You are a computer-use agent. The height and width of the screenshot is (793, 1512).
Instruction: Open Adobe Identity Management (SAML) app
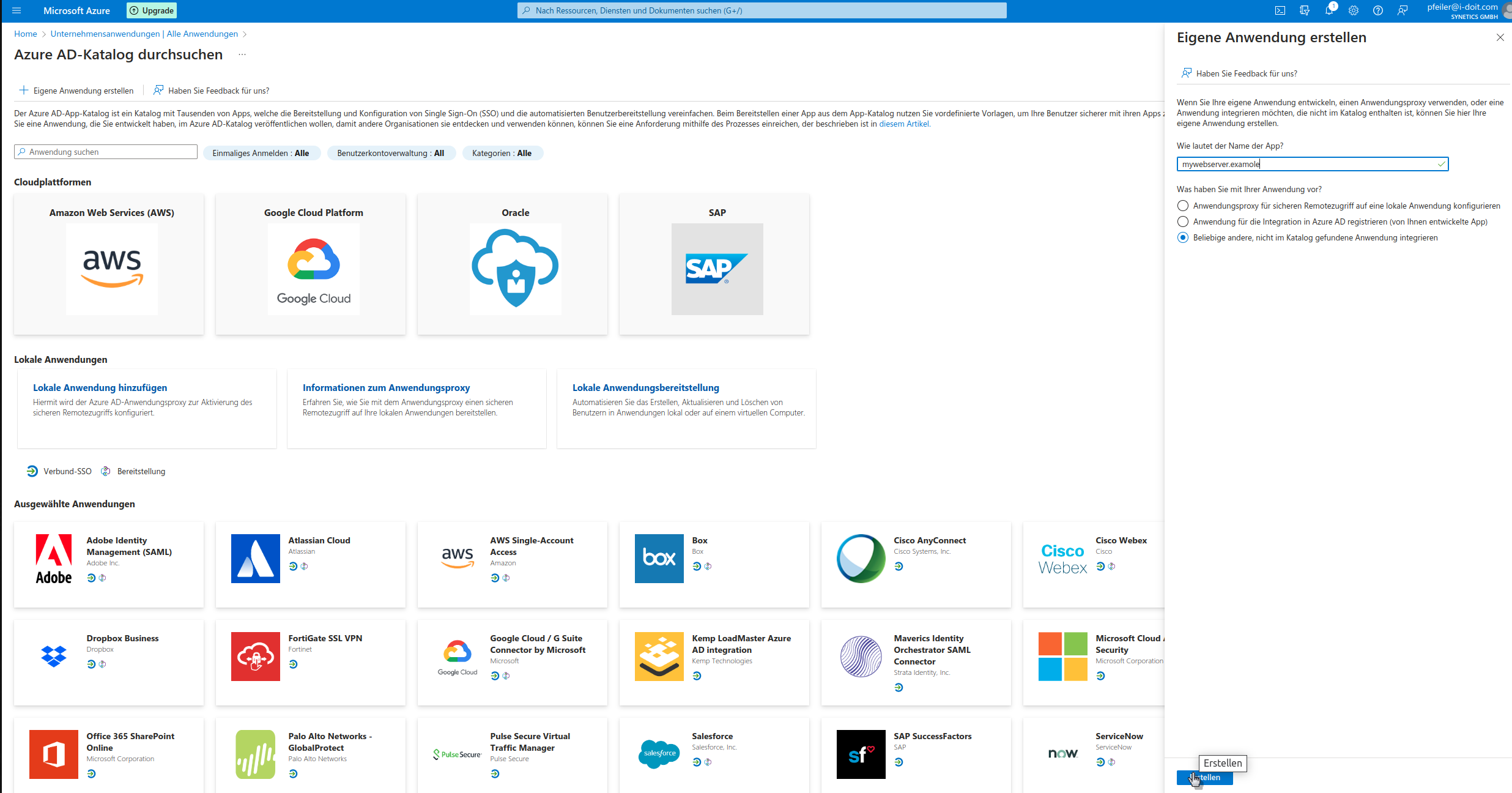[109, 565]
